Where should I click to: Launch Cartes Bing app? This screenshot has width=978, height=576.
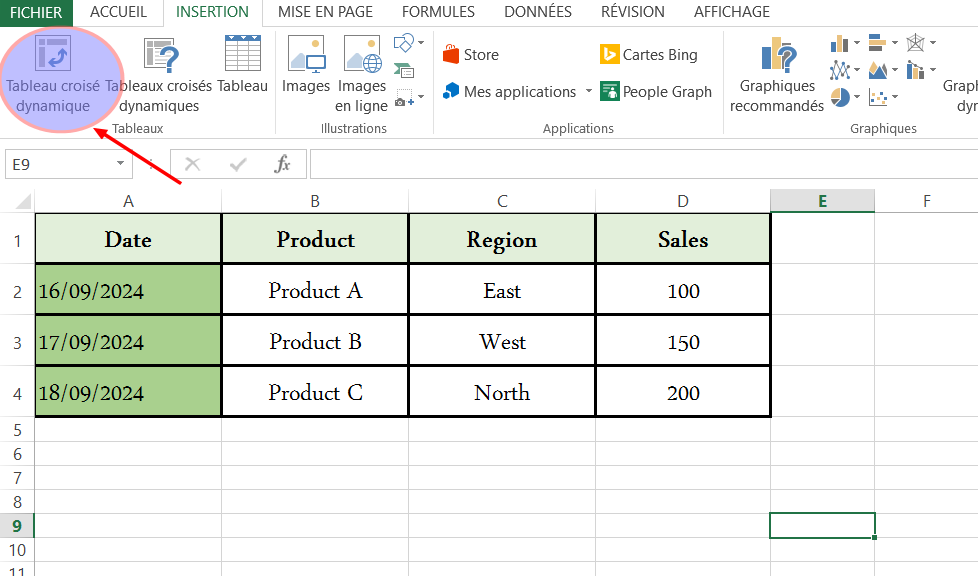(x=648, y=55)
